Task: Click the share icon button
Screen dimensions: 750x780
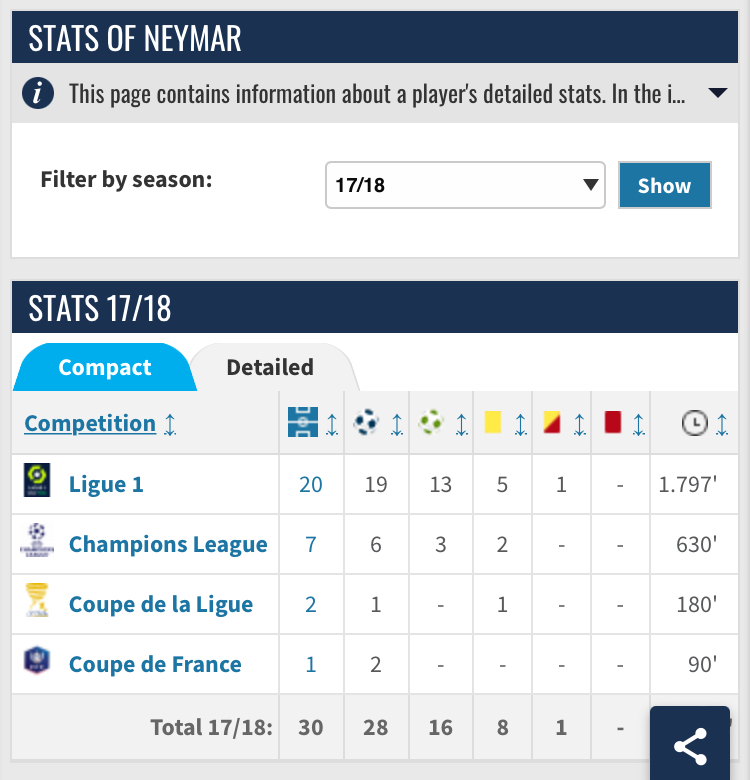Action: point(690,745)
